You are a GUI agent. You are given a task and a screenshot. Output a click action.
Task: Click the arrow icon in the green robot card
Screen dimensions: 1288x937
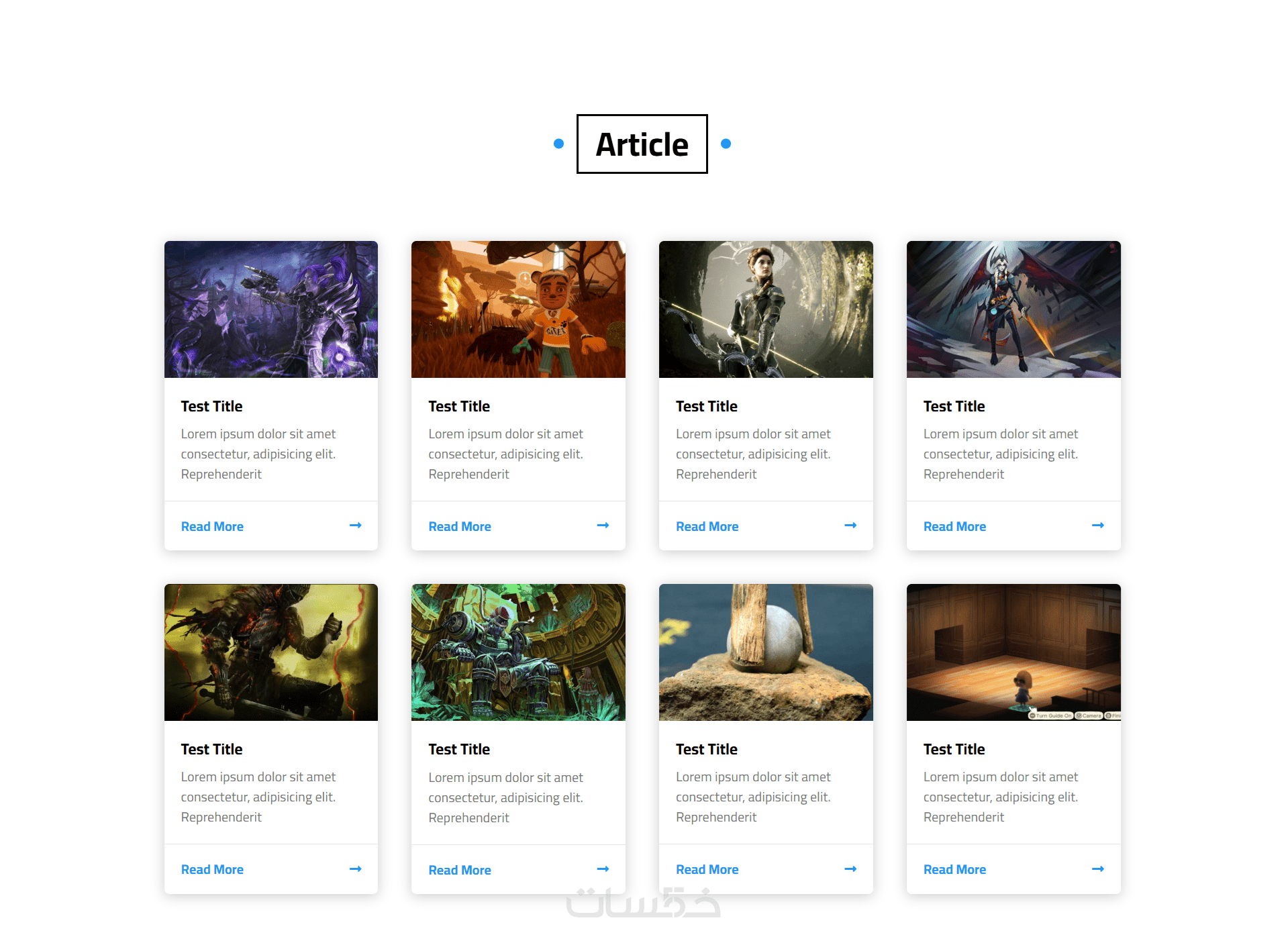[x=603, y=869]
